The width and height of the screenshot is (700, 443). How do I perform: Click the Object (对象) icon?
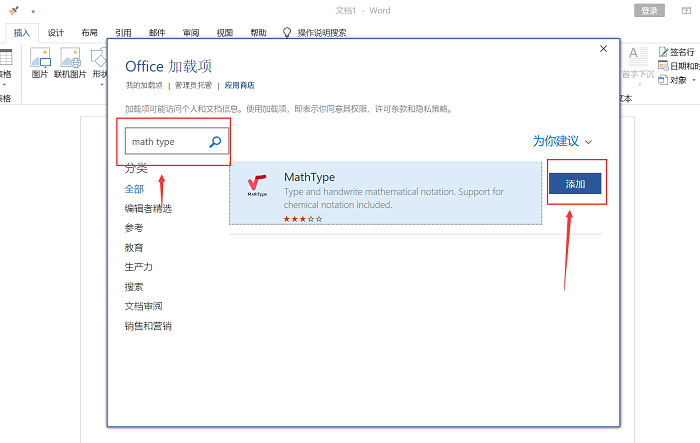click(662, 80)
